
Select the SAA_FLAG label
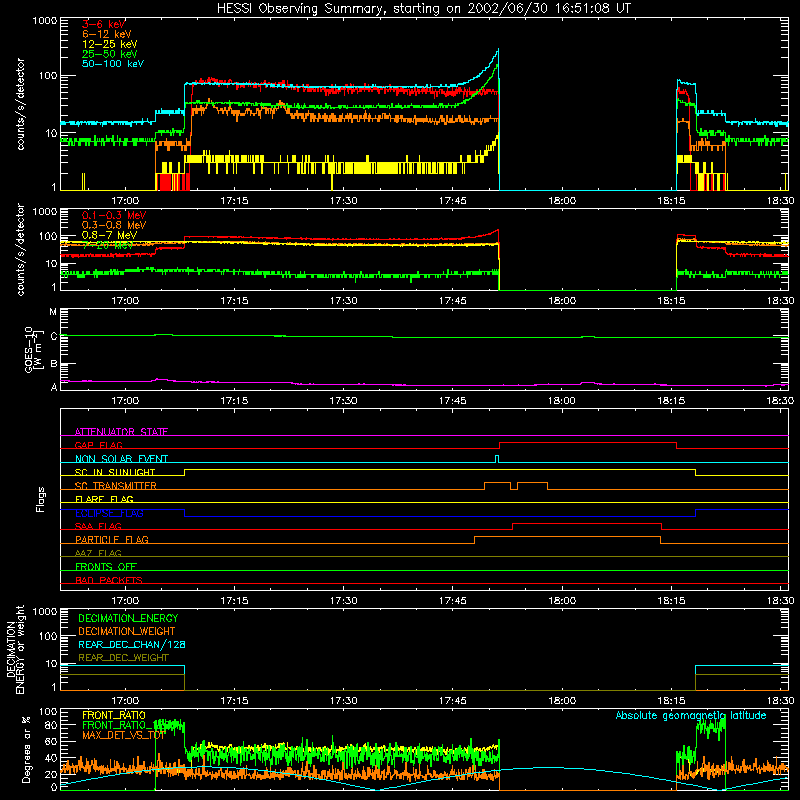98,526
